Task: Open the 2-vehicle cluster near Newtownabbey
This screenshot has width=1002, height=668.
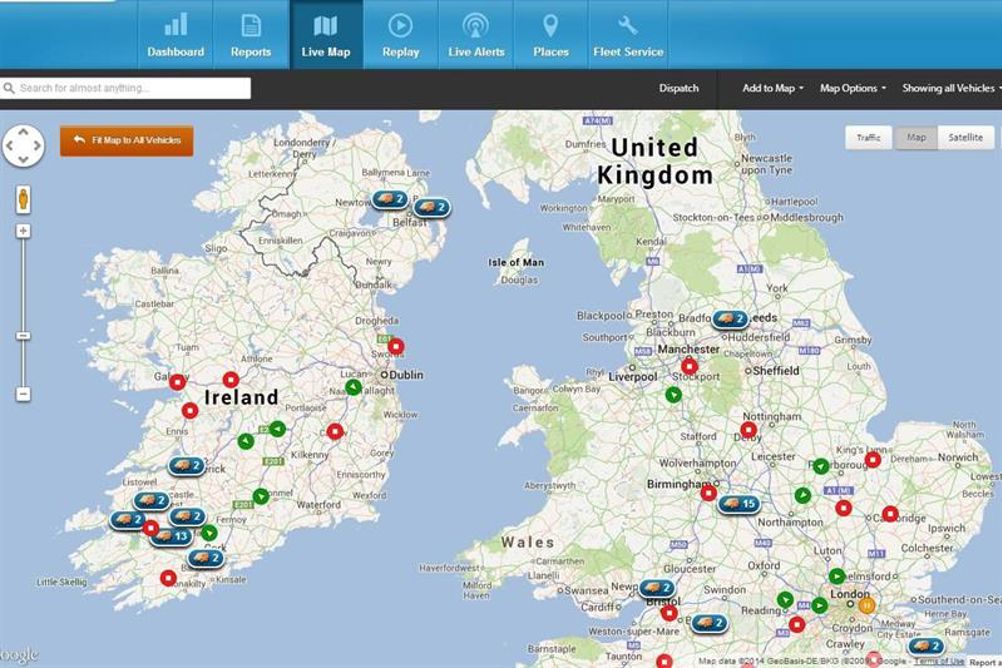Action: (x=390, y=199)
